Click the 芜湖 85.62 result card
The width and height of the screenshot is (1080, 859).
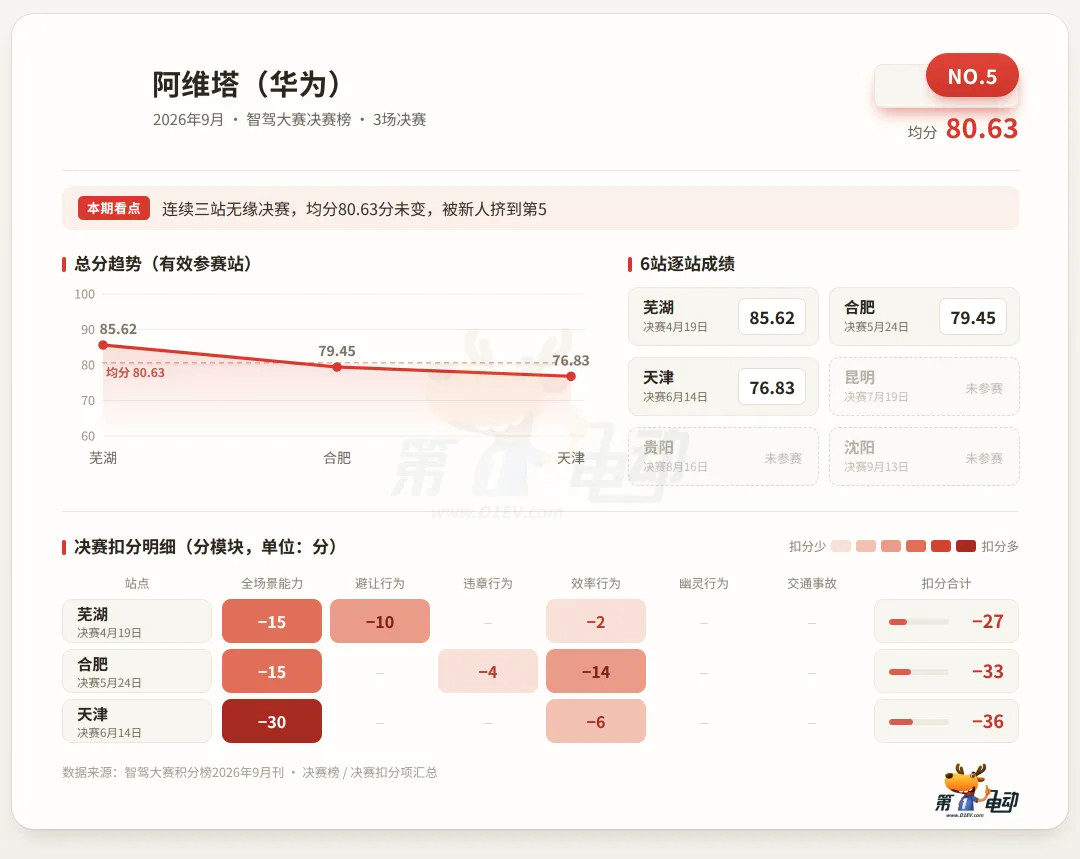723,317
